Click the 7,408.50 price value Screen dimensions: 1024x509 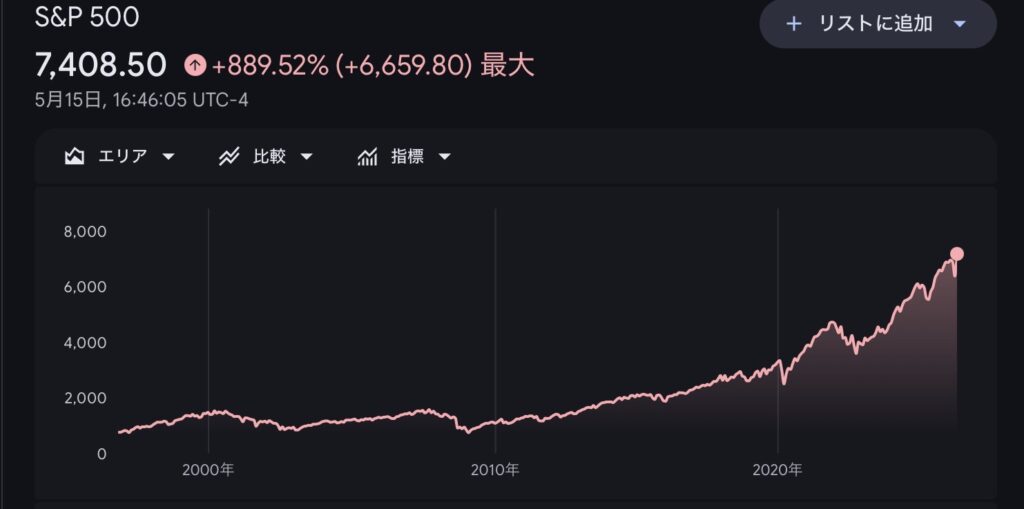(x=101, y=65)
